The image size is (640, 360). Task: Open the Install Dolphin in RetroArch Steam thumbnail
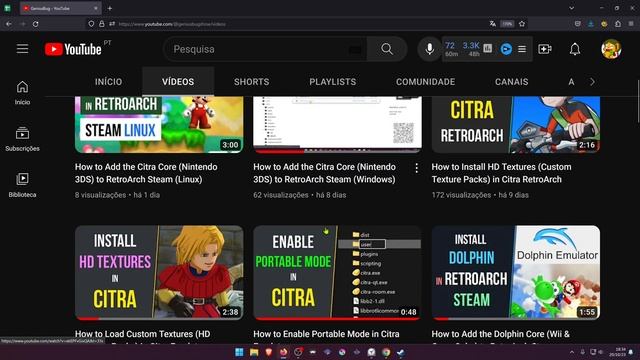(x=516, y=272)
